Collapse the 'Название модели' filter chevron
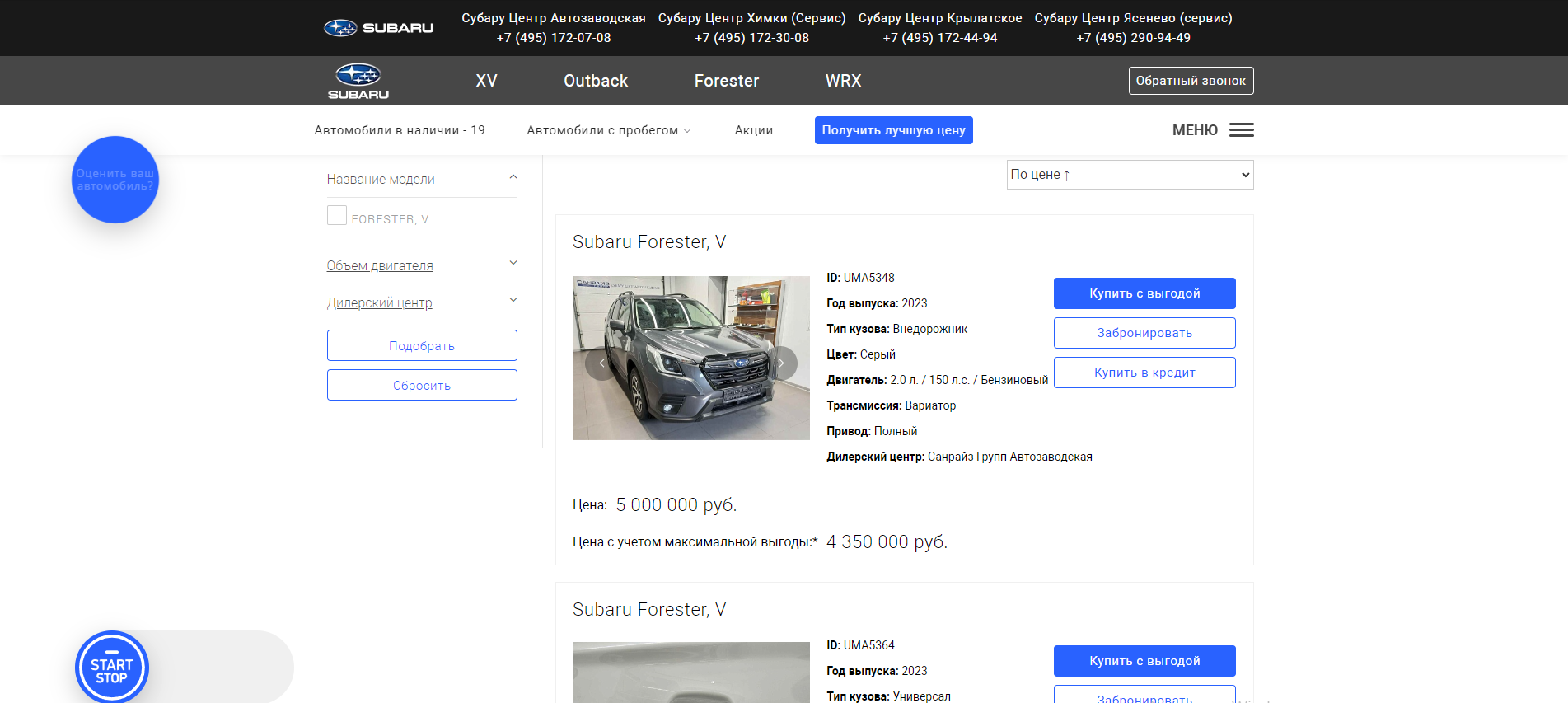The width and height of the screenshot is (1568, 703). pyautogui.click(x=513, y=177)
